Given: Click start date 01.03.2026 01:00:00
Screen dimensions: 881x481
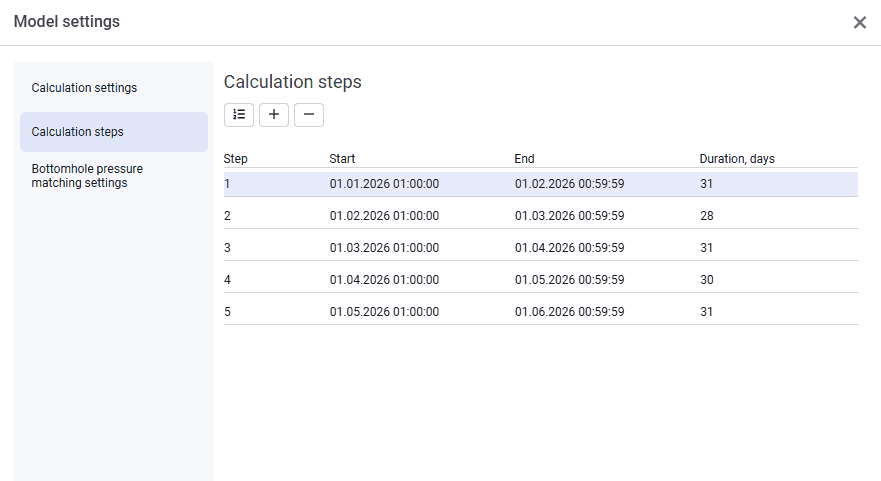Looking at the screenshot, I should point(384,248).
